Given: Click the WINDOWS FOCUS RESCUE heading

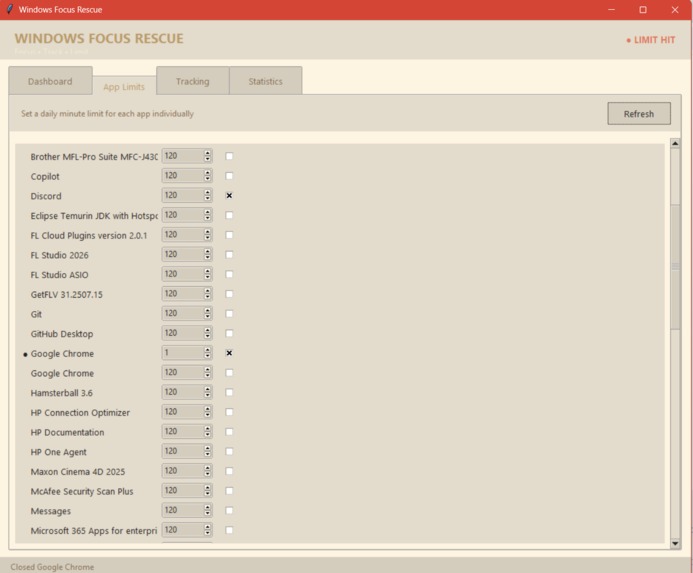Looking at the screenshot, I should coord(99,38).
